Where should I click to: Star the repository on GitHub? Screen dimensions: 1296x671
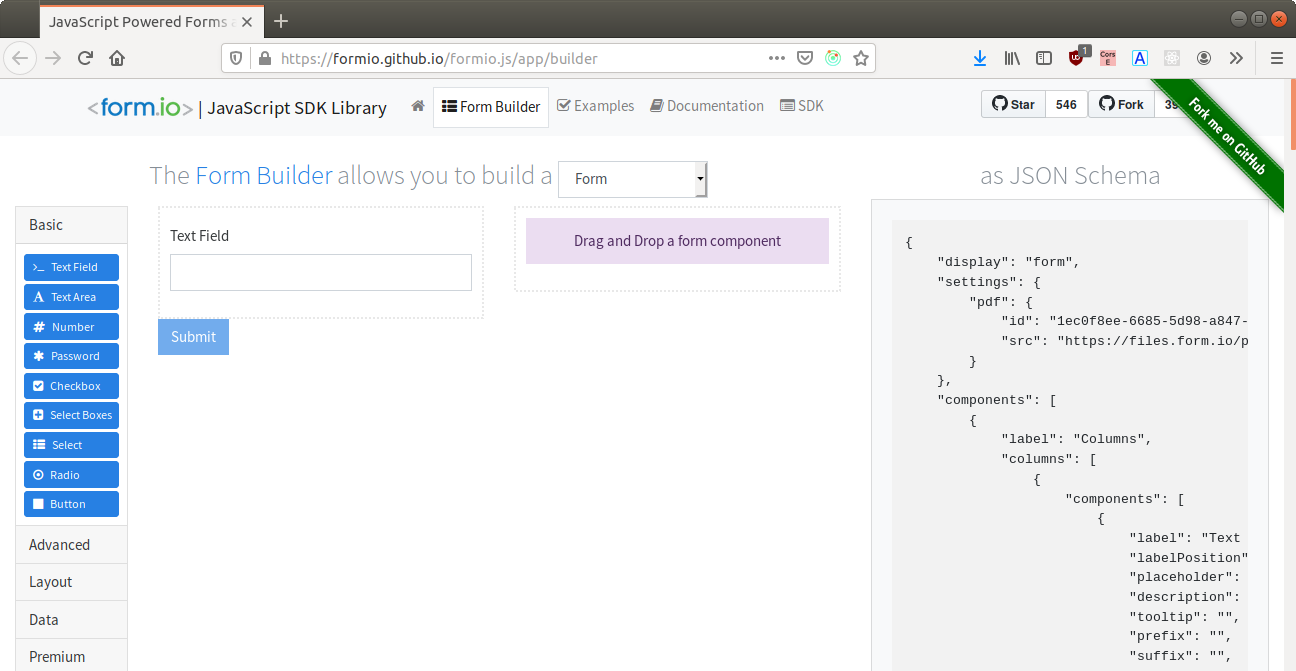tap(1012, 103)
